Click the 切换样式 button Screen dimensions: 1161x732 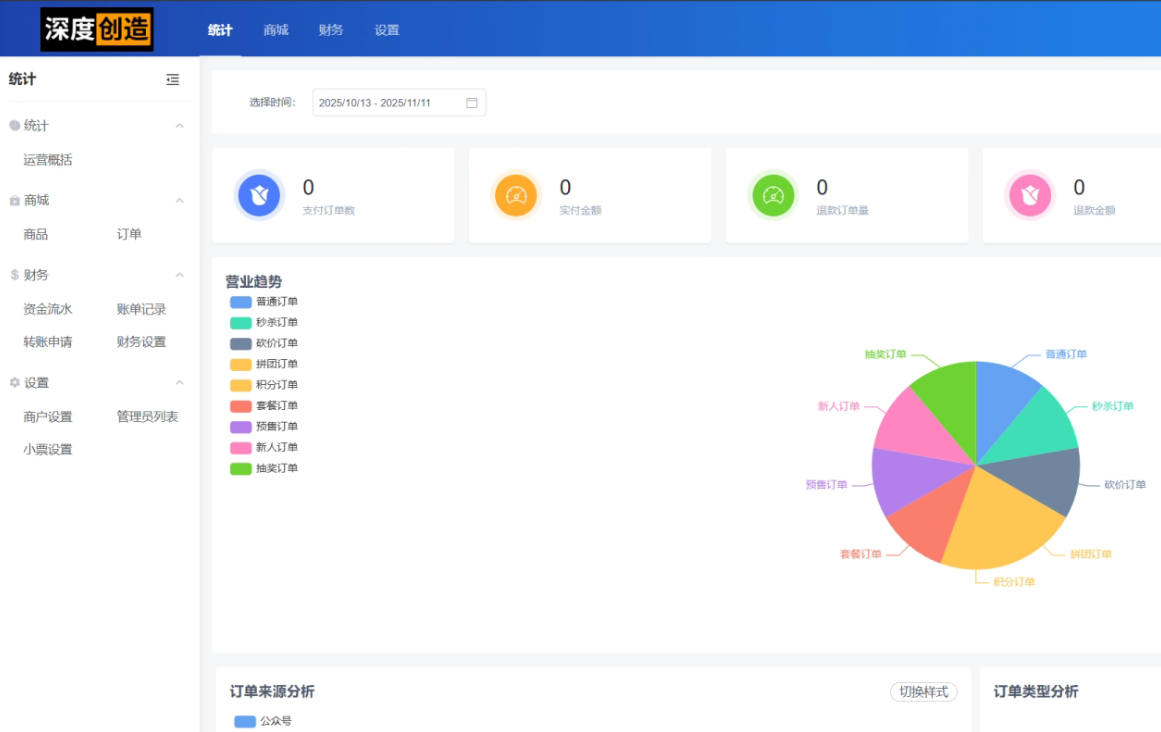point(923,692)
